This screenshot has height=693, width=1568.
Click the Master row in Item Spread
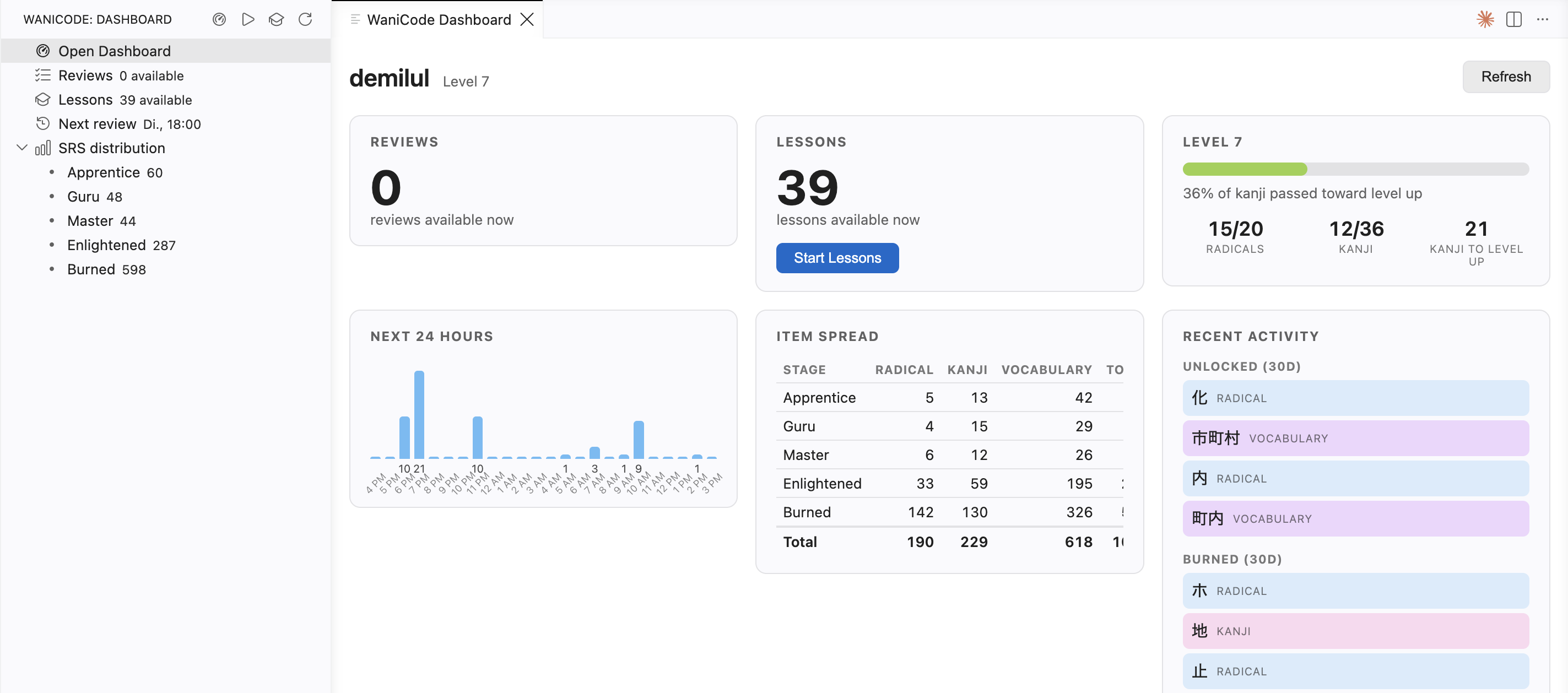(950, 455)
